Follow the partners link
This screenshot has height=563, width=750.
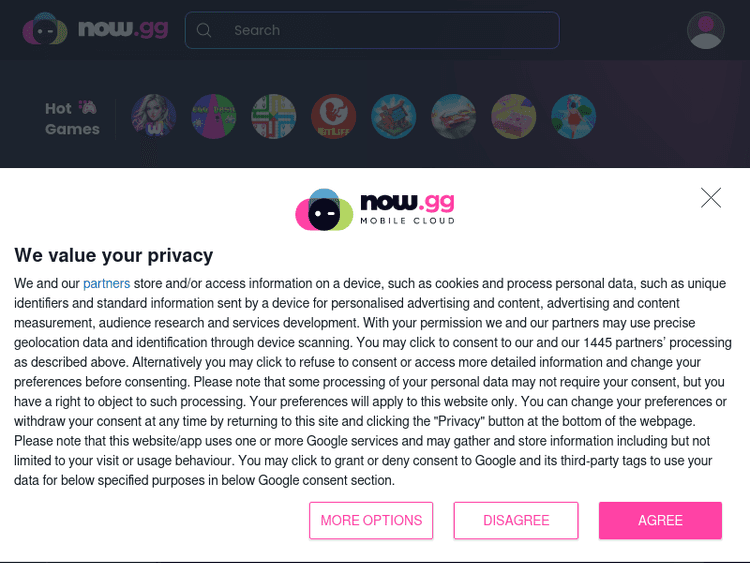[106, 284]
